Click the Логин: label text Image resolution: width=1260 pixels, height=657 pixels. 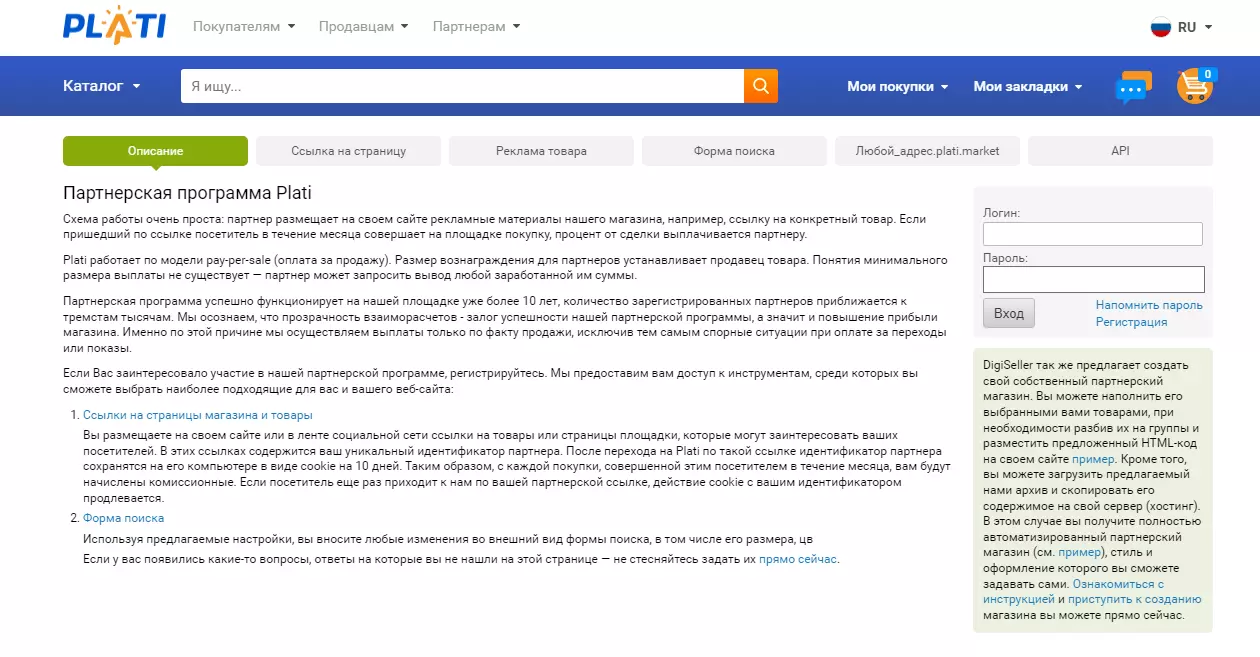(x=1002, y=213)
